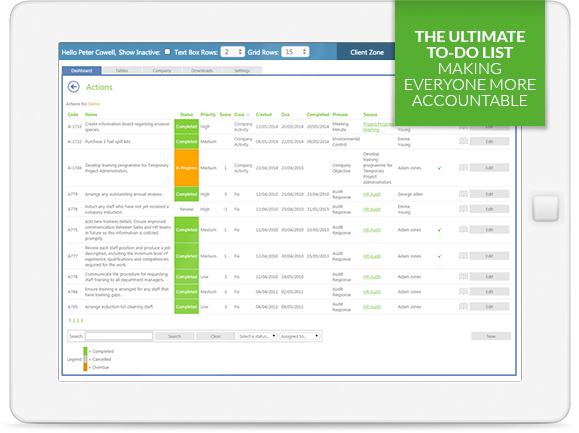Screen dimensions: 579x433
Task: Click Edit for row A777
Action: pos(489,256)
